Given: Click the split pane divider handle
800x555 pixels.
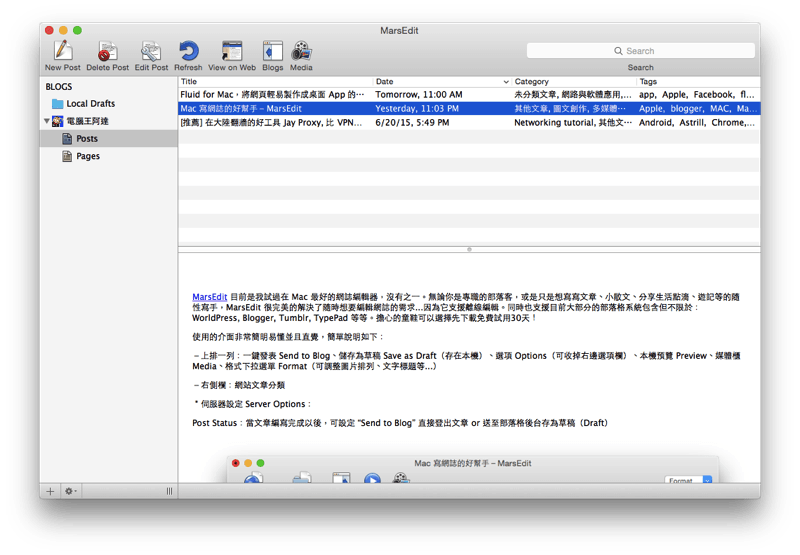Looking at the screenshot, I should point(469,249).
